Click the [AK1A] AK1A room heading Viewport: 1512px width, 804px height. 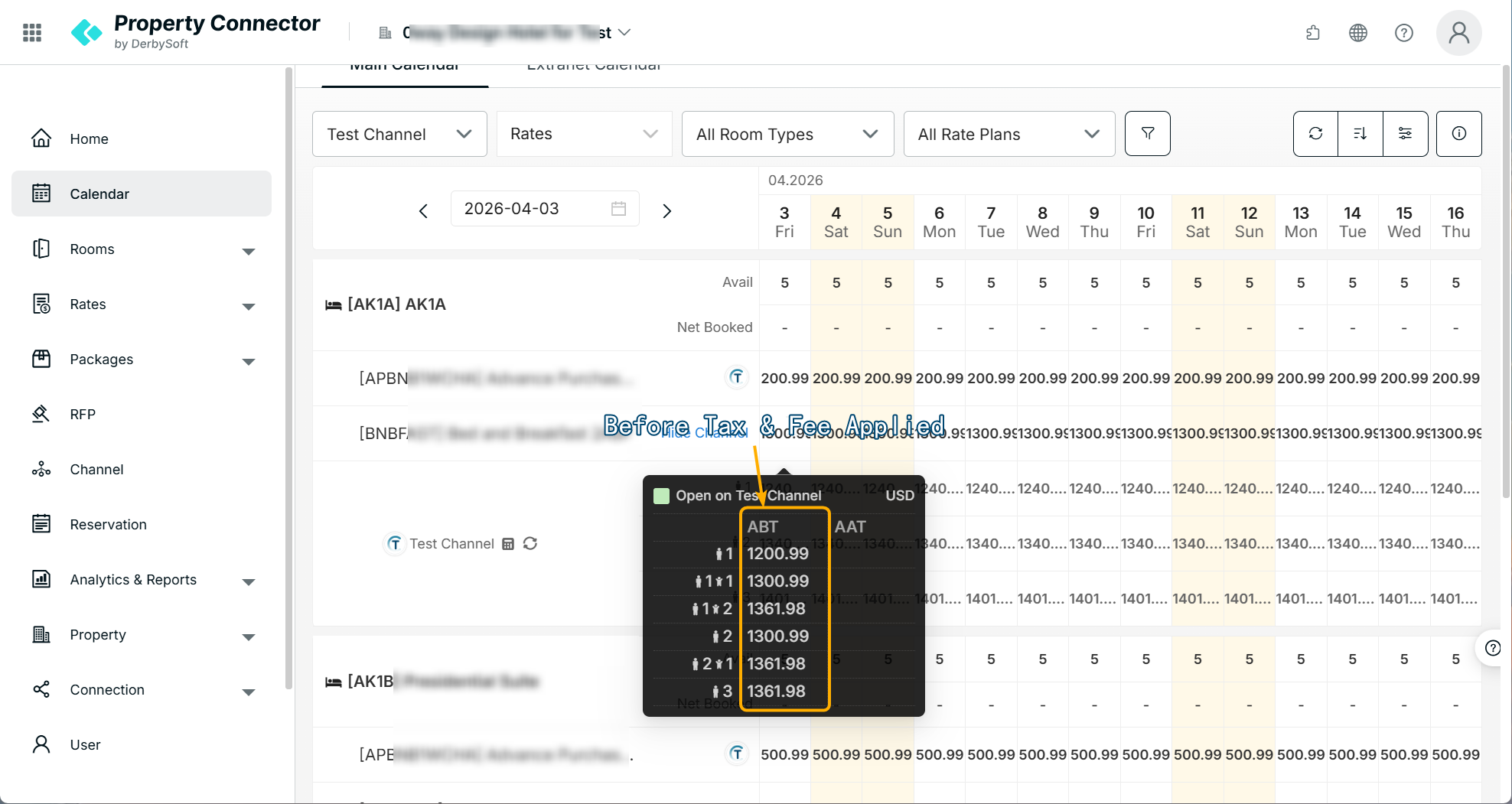tap(396, 304)
